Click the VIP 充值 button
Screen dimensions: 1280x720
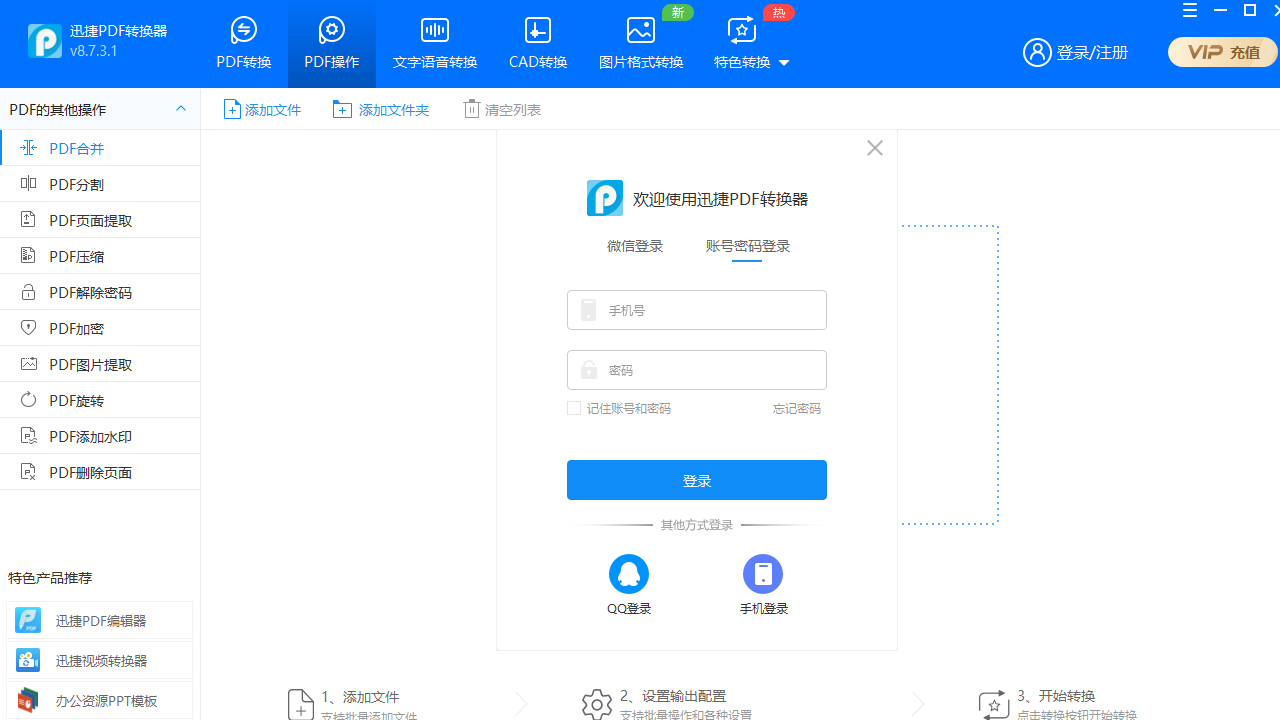(x=1222, y=52)
